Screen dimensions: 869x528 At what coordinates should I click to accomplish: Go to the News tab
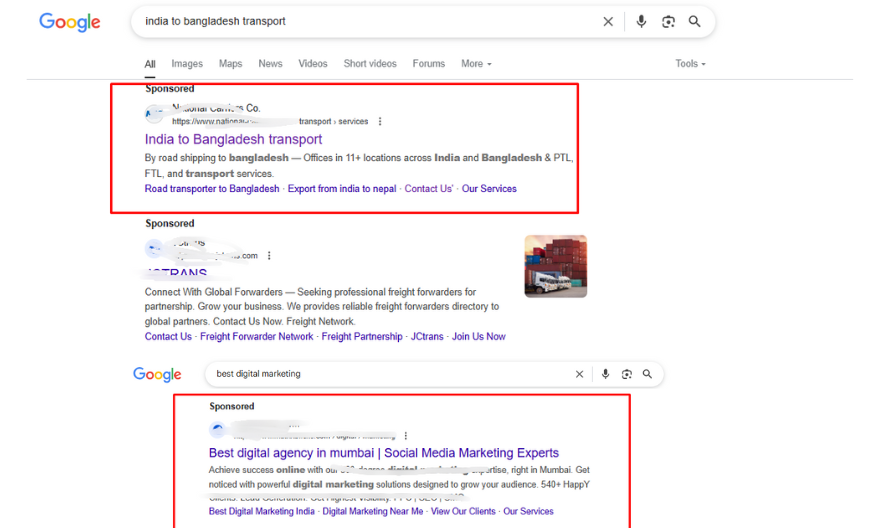[270, 64]
